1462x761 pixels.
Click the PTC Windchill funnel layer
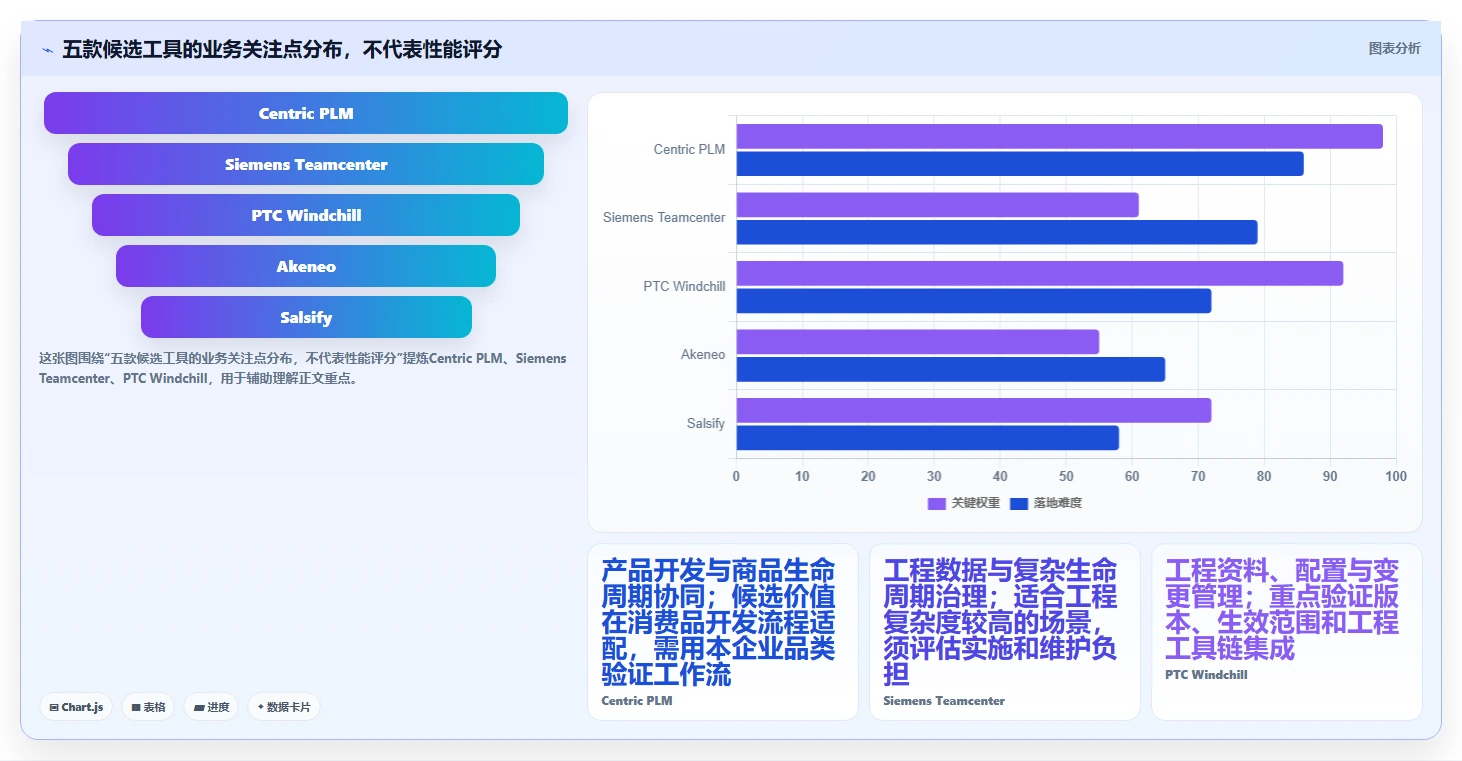[x=306, y=215]
